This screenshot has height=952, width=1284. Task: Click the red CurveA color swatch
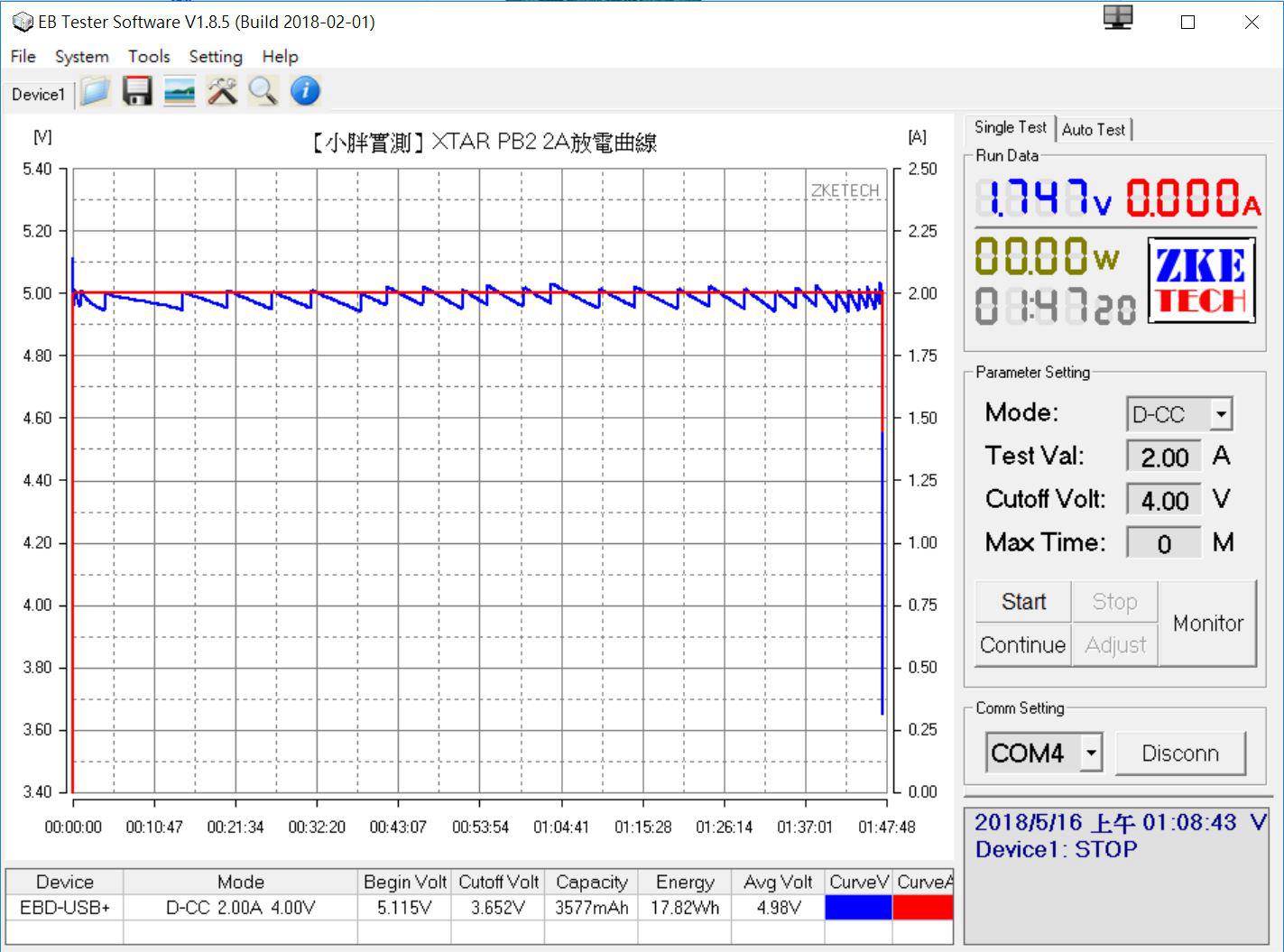(x=923, y=907)
